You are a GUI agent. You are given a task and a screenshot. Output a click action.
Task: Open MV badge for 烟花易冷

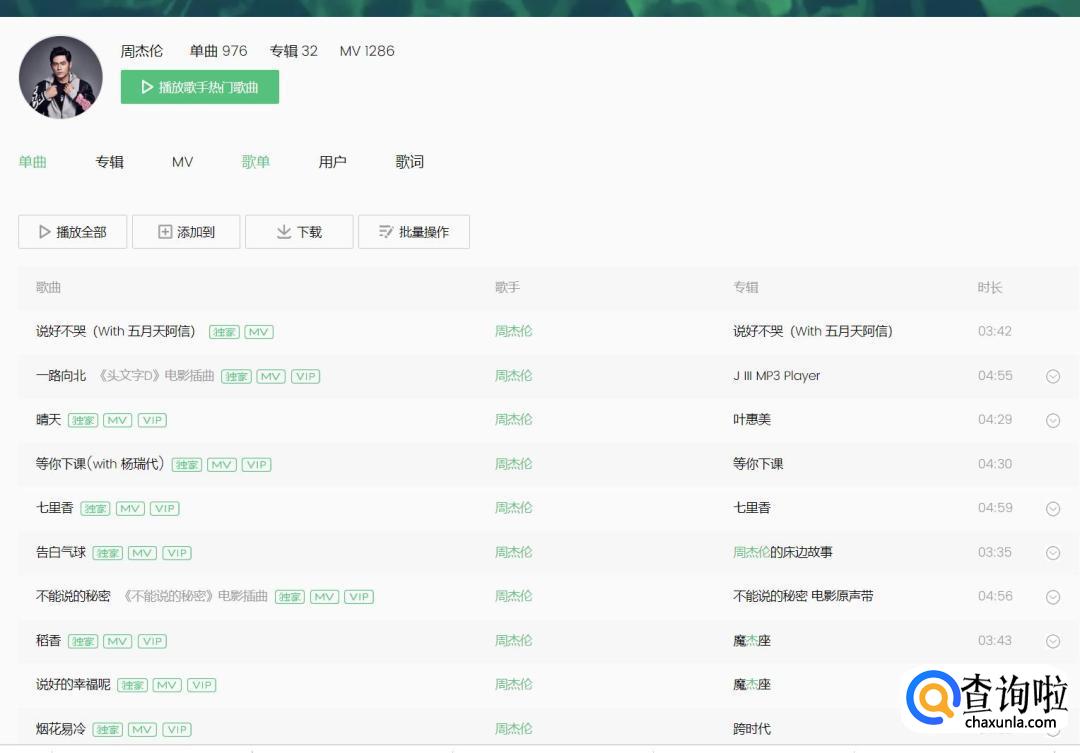tap(143, 730)
